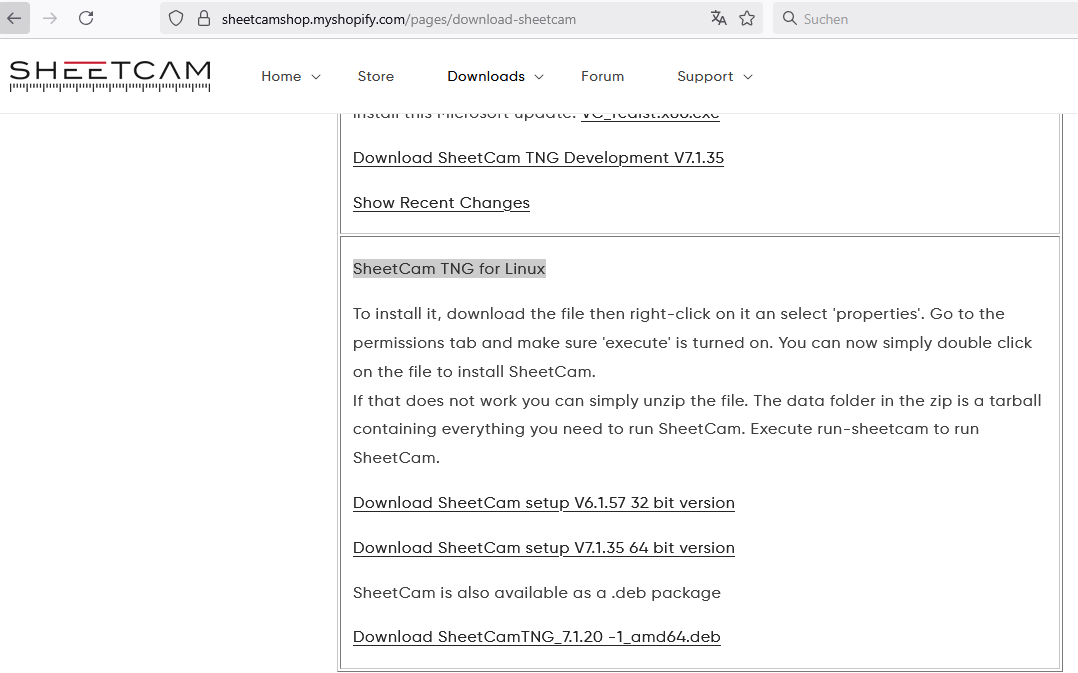The image size is (1078, 673).
Task: Click the magnifier icon in search box
Action: (790, 19)
